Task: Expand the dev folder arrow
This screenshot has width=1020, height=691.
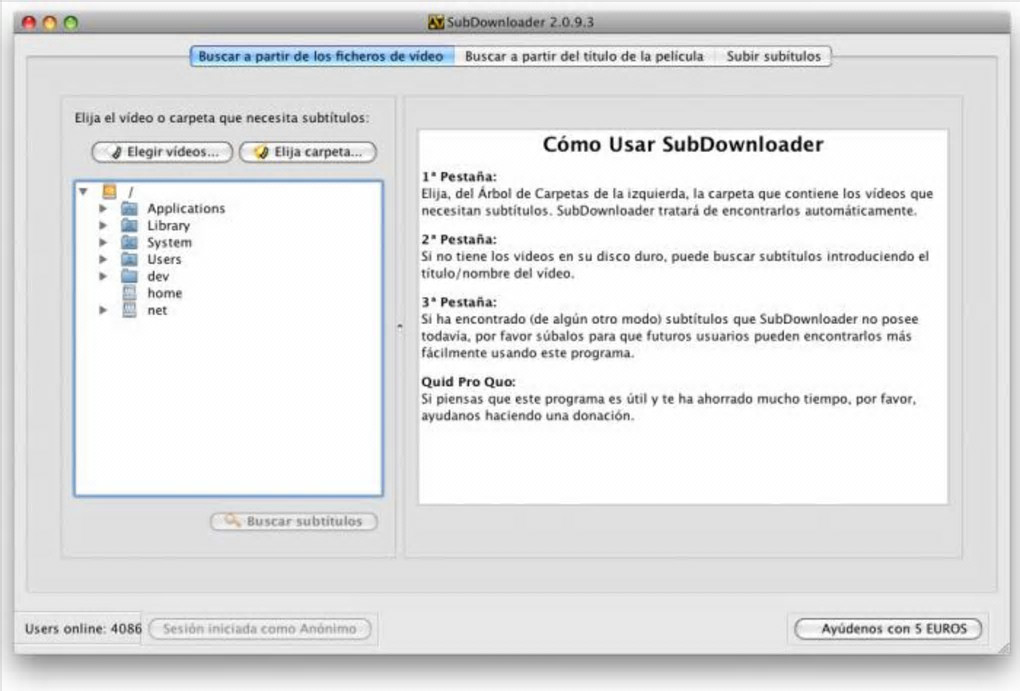Action: coord(103,276)
